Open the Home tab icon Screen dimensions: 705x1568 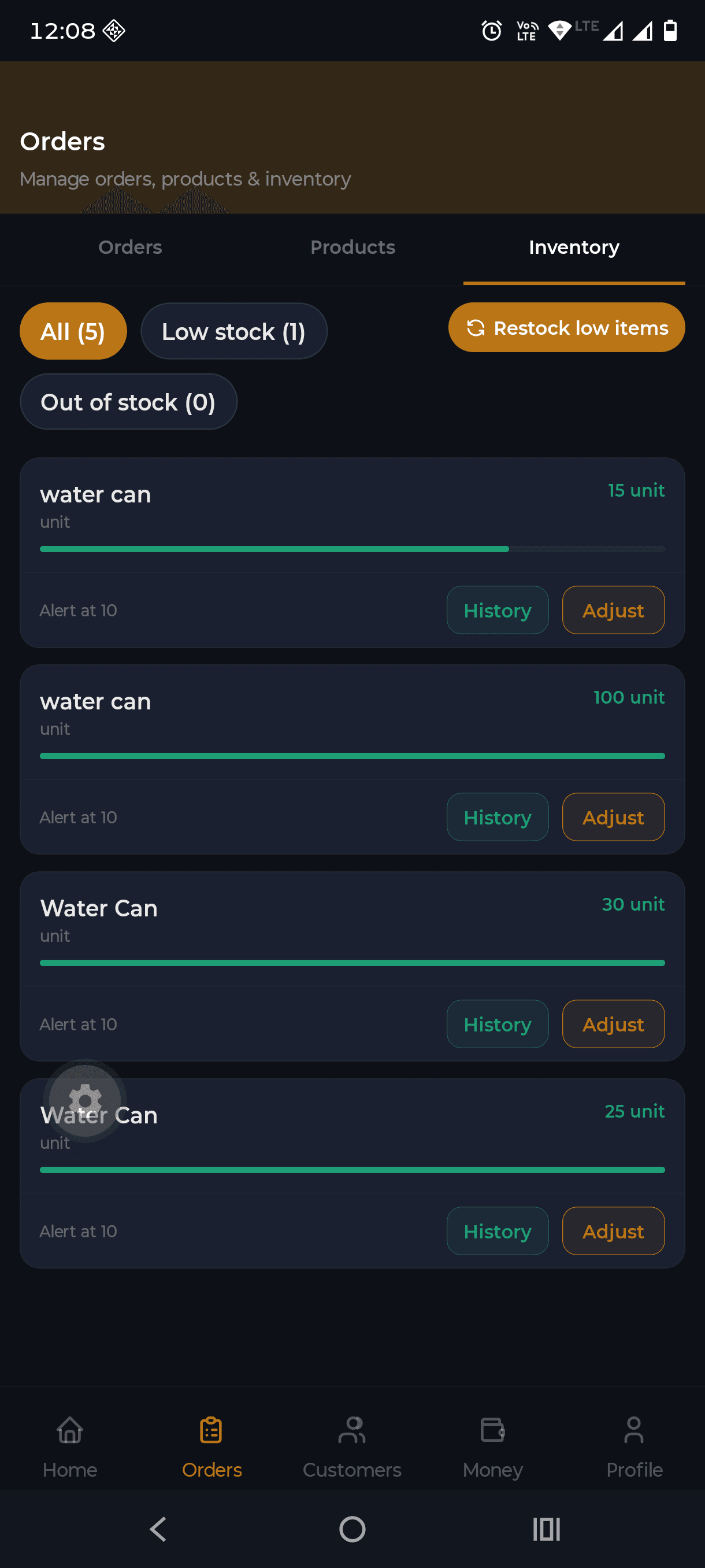point(70,1430)
